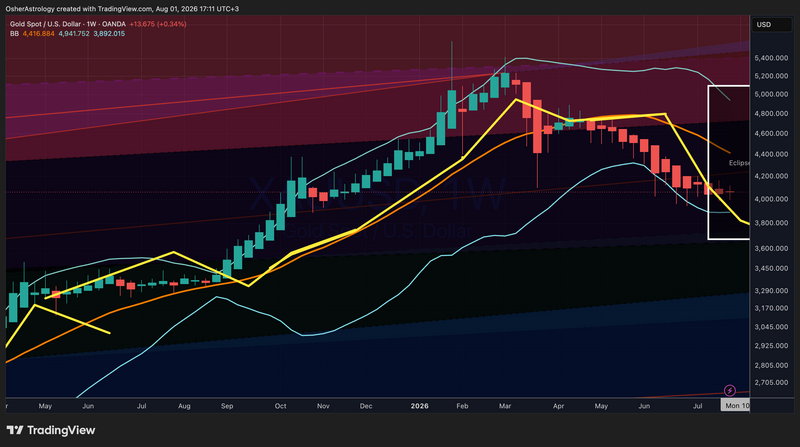
Task: Click the 5,400.000 price axis label
Action: tap(771, 58)
